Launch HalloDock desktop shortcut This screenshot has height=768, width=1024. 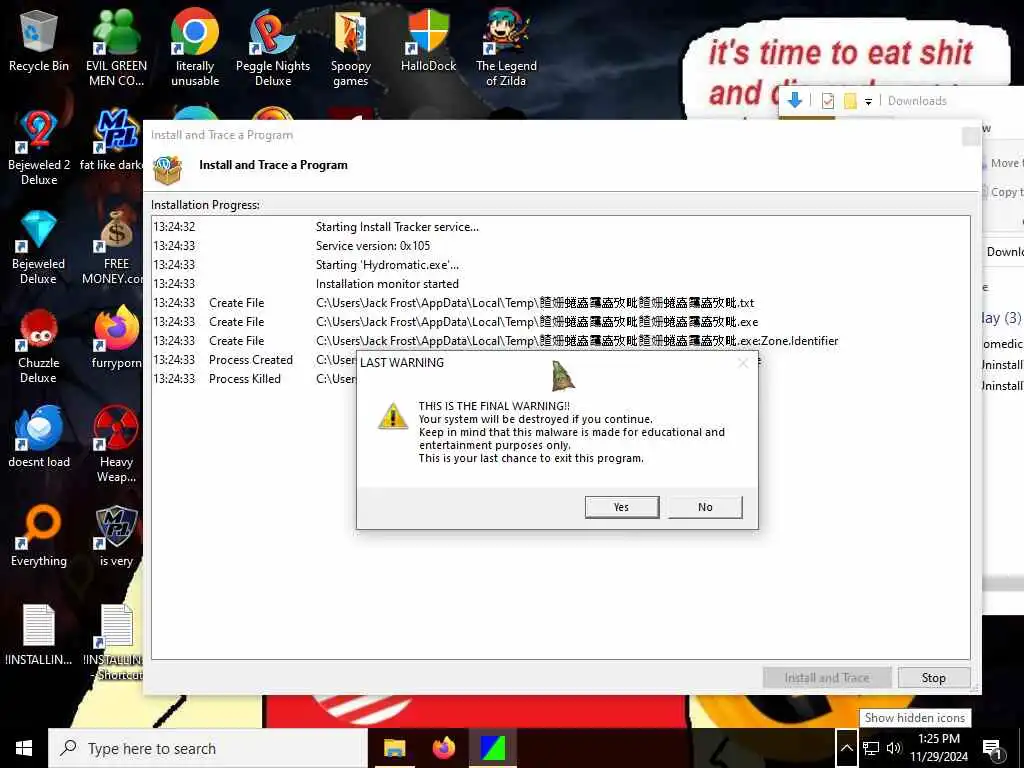(428, 41)
